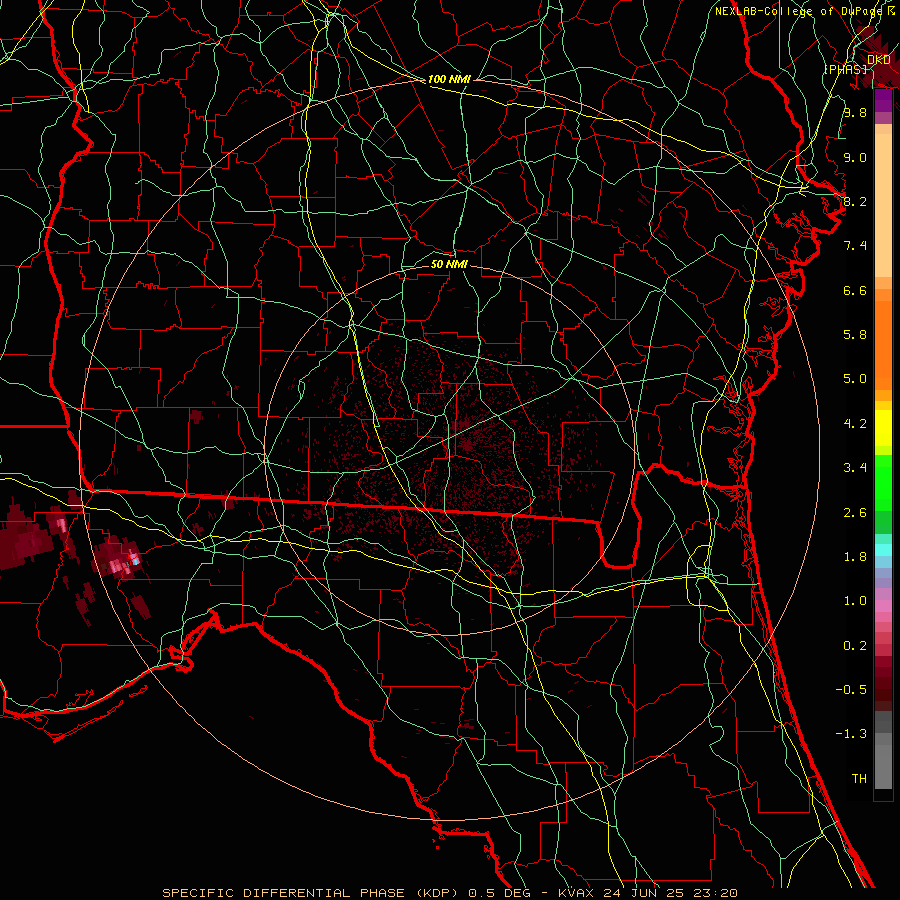
Task: Click the cyan color scale segment
Action: coord(883,550)
